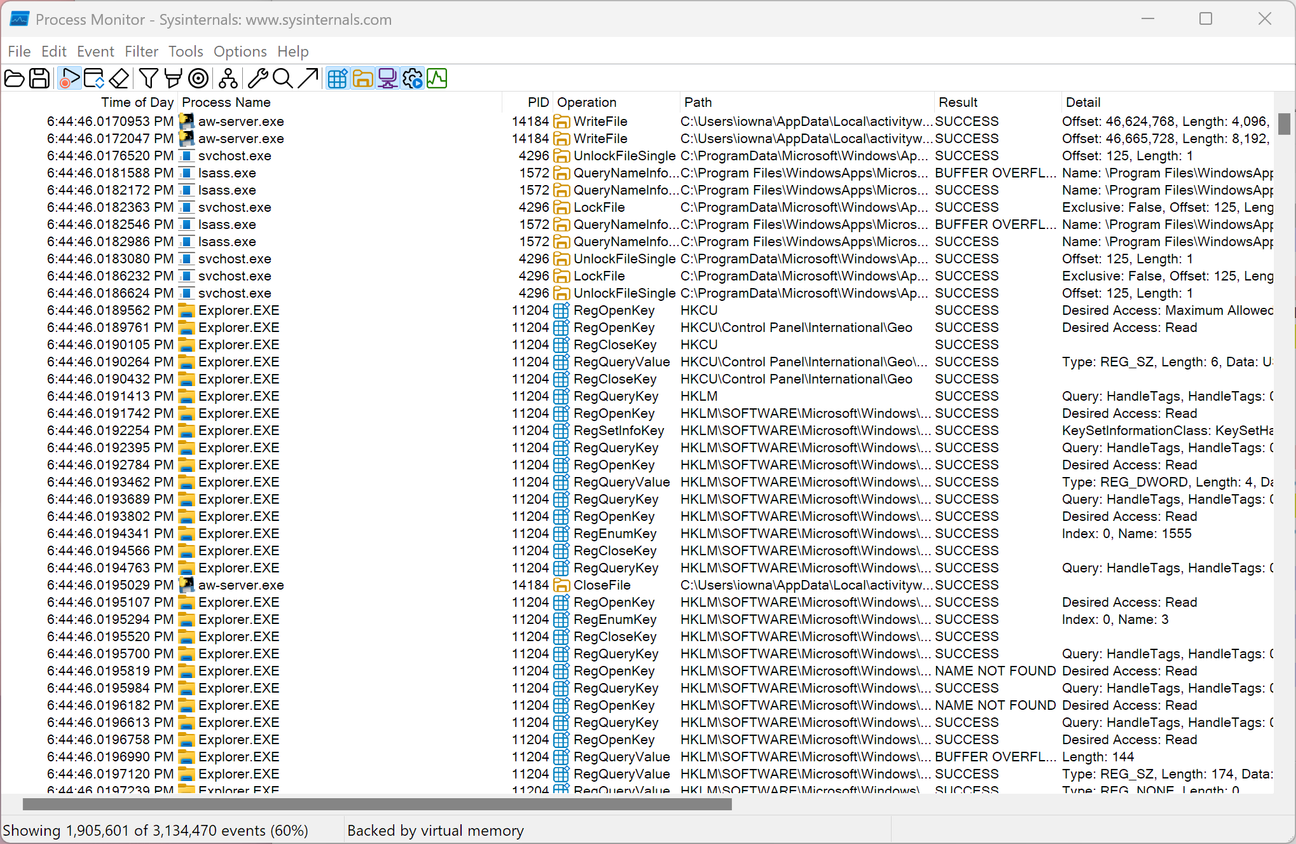Screen dimensions: 1296x844
Task: Toggle Show Network Activity filter
Action: pyautogui.click(x=388, y=78)
